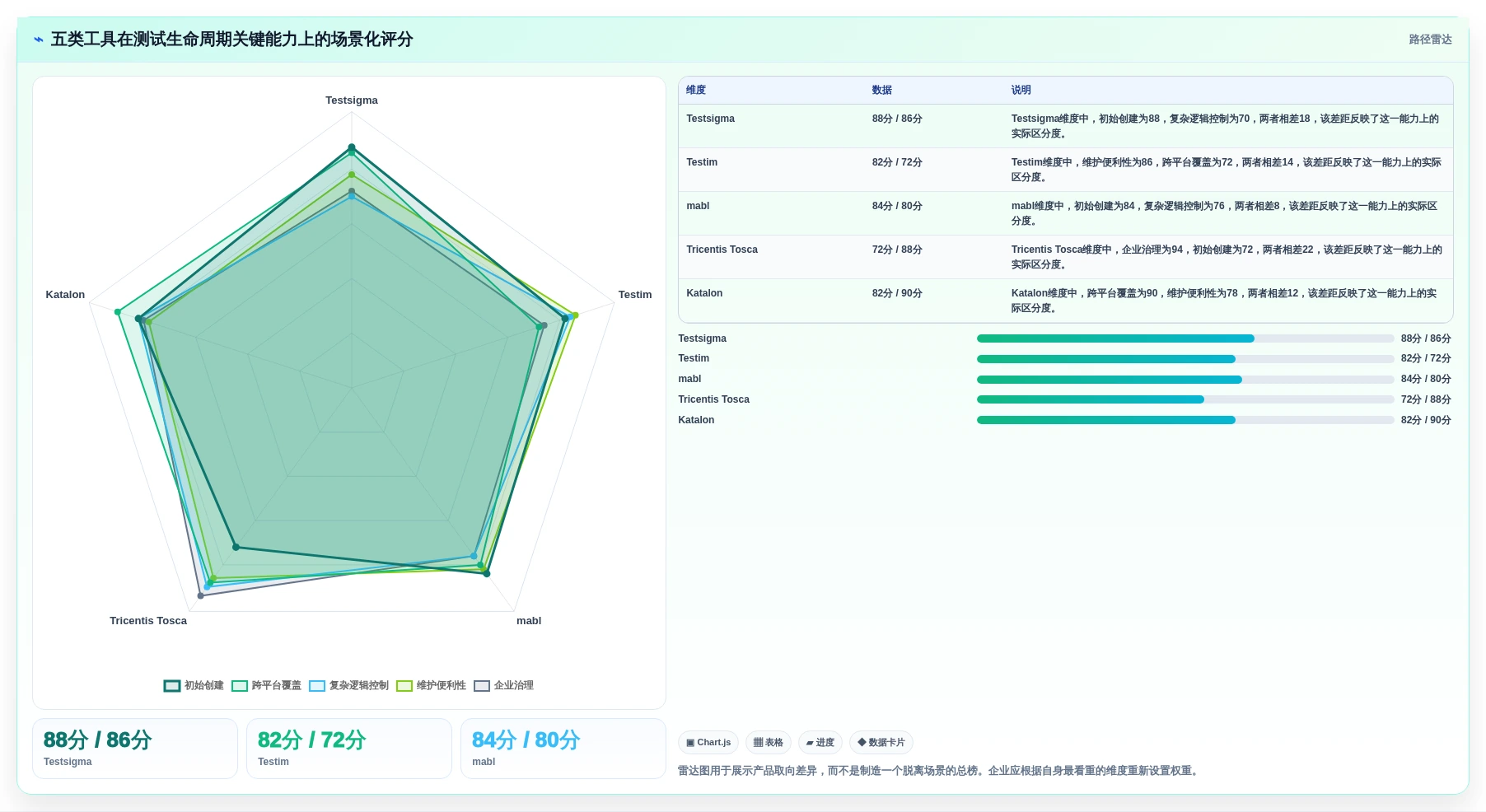This screenshot has height=812, width=1486.
Task: Click the 路径雷达 label in header
Action: 1430,40
